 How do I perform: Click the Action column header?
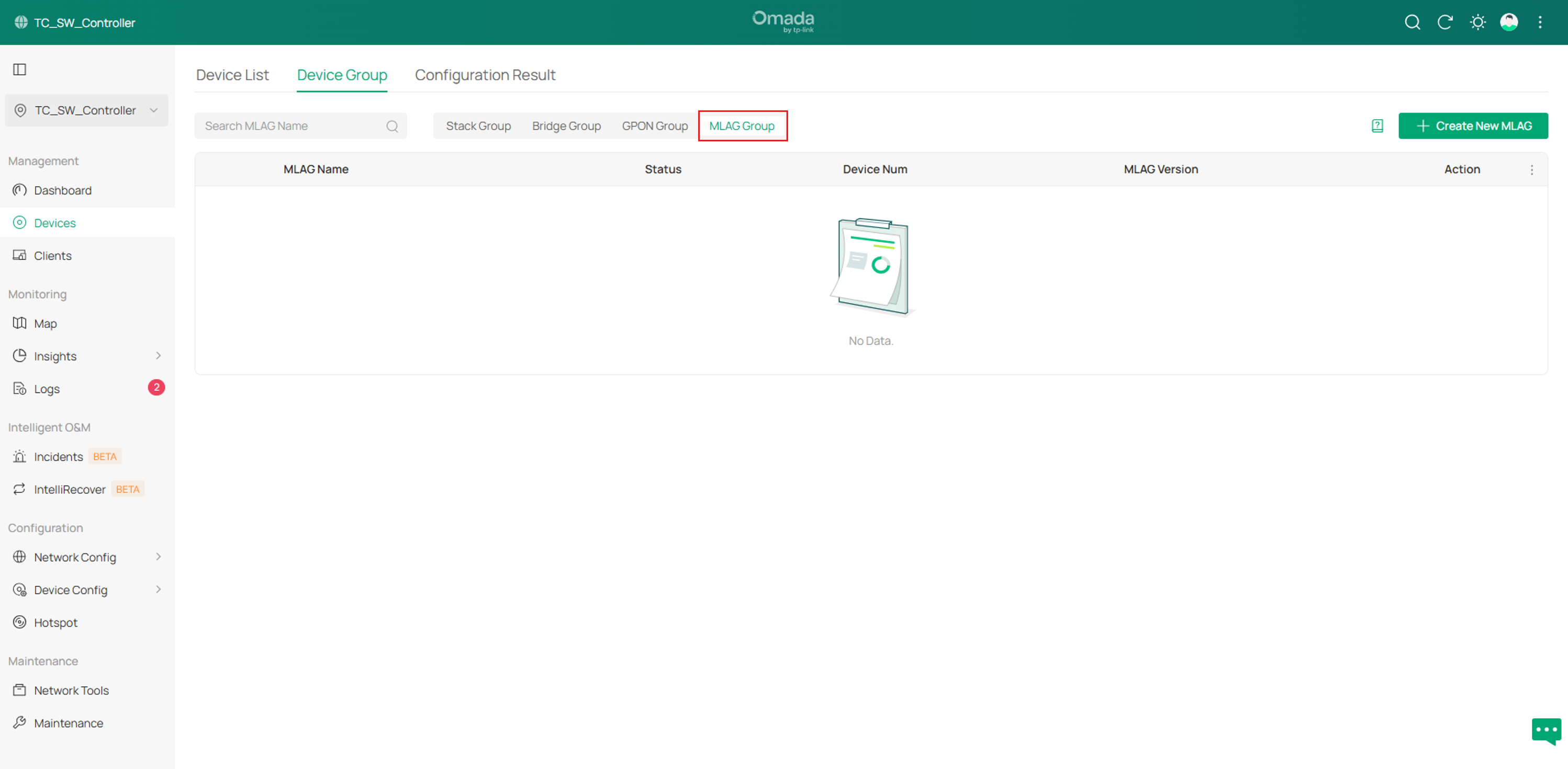[x=1462, y=169]
